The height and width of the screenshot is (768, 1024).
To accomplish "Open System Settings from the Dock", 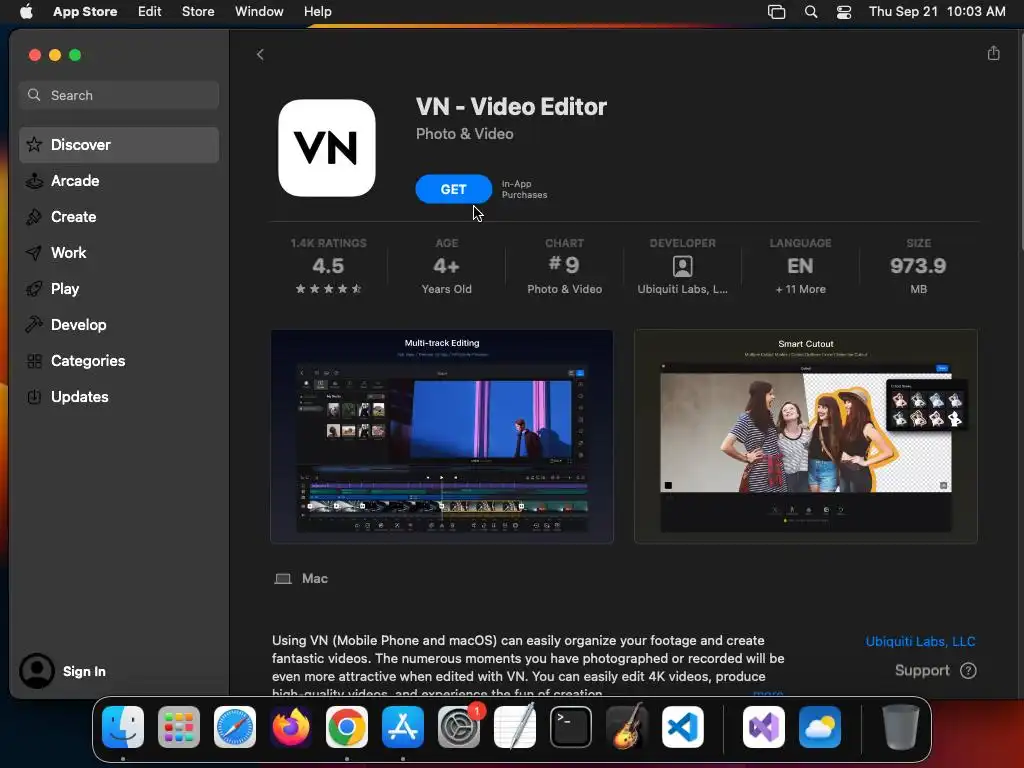I will point(459,727).
